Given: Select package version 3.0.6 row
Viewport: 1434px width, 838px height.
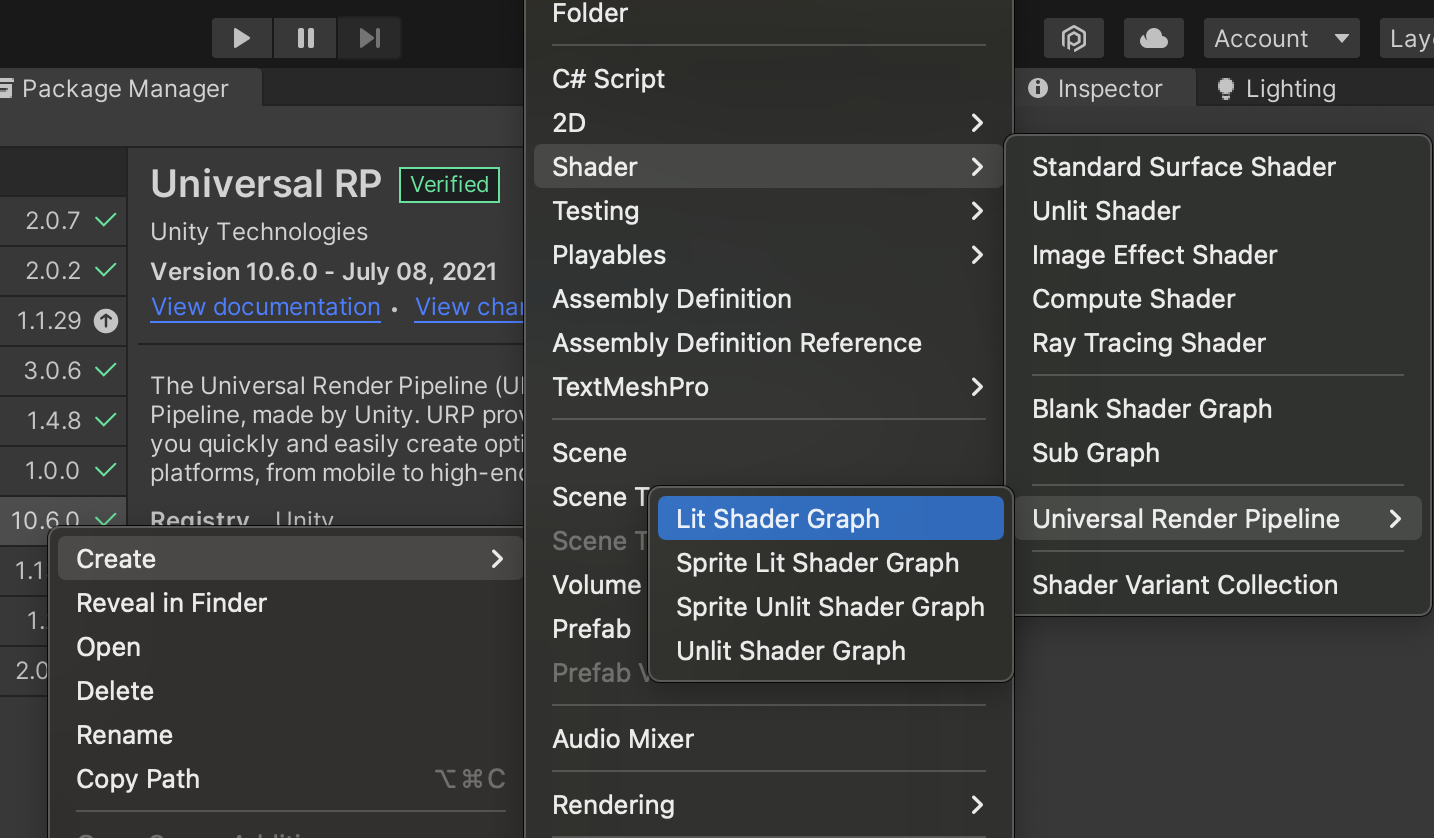Looking at the screenshot, I should (x=63, y=371).
